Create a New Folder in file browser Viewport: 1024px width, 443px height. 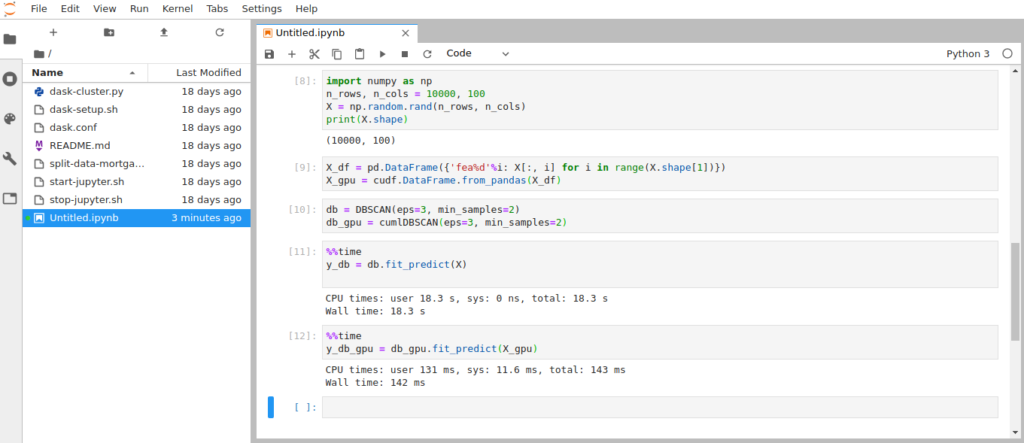pos(109,32)
